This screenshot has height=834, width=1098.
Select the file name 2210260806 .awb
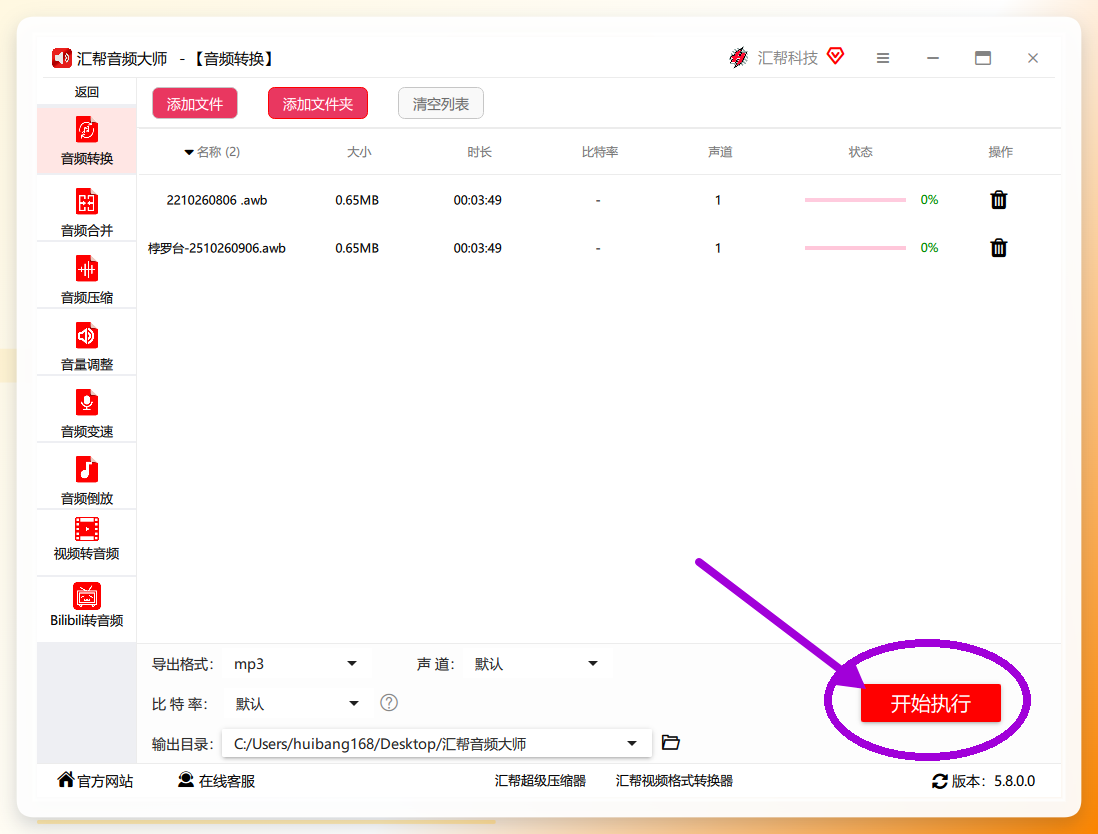tap(217, 200)
